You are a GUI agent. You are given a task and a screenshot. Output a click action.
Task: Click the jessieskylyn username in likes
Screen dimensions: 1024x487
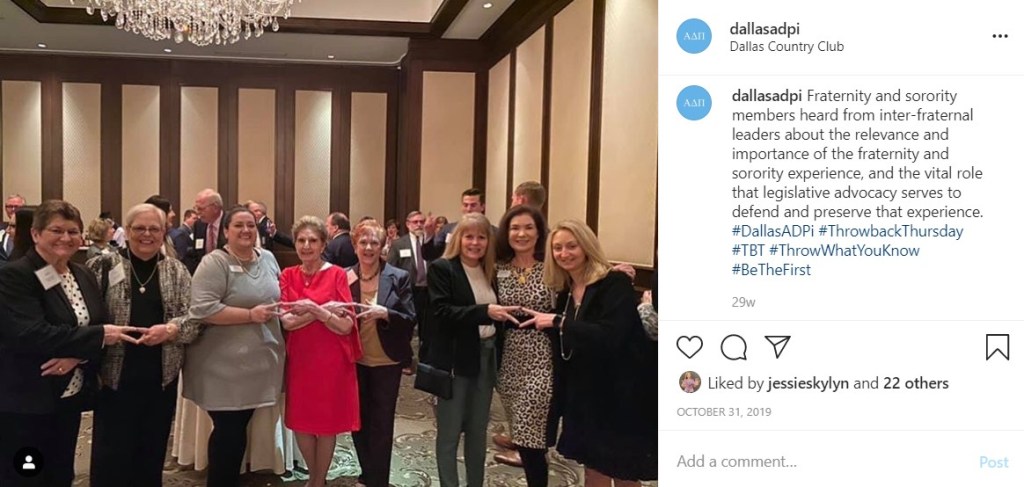808,383
